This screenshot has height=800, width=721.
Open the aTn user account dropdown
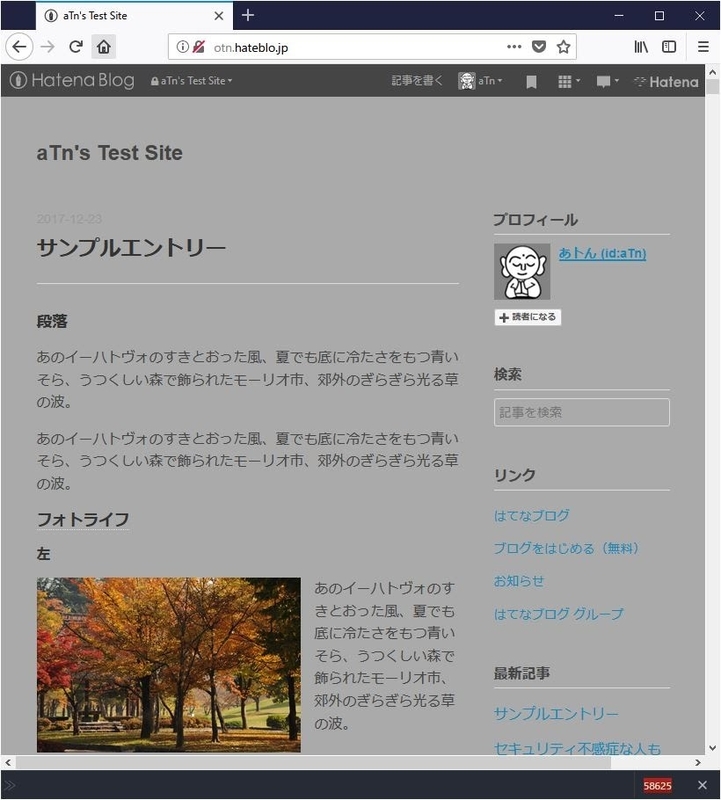point(480,81)
